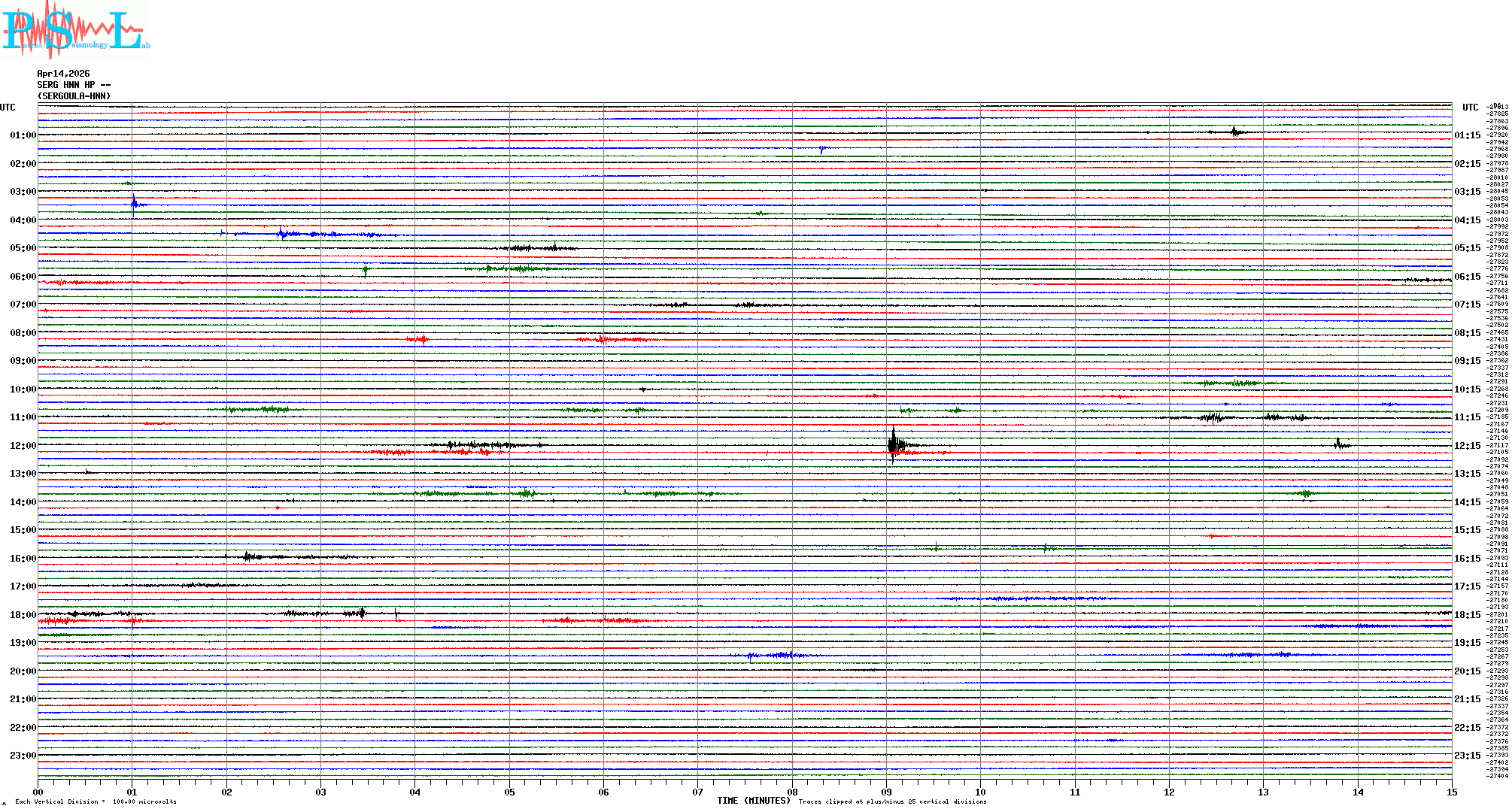Click the 12:00 hour label on left
The width and height of the screenshot is (1512, 812).
pos(23,446)
